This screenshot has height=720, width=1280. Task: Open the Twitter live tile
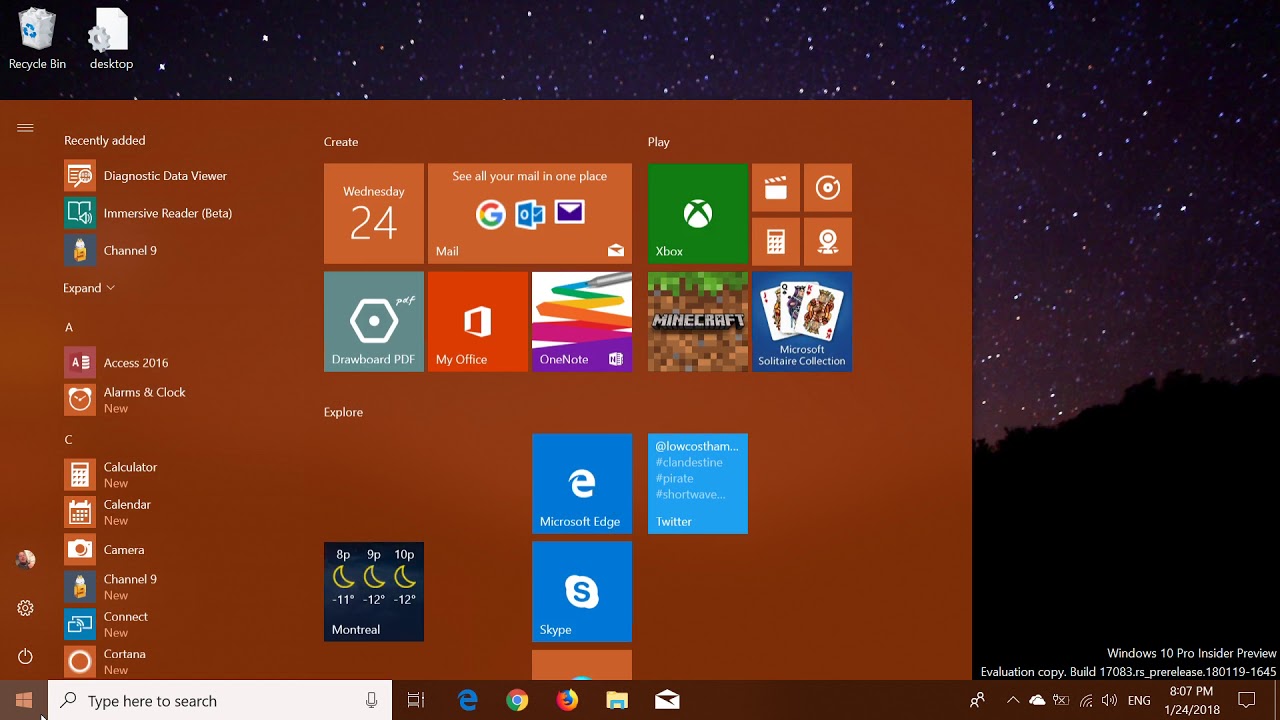click(698, 484)
